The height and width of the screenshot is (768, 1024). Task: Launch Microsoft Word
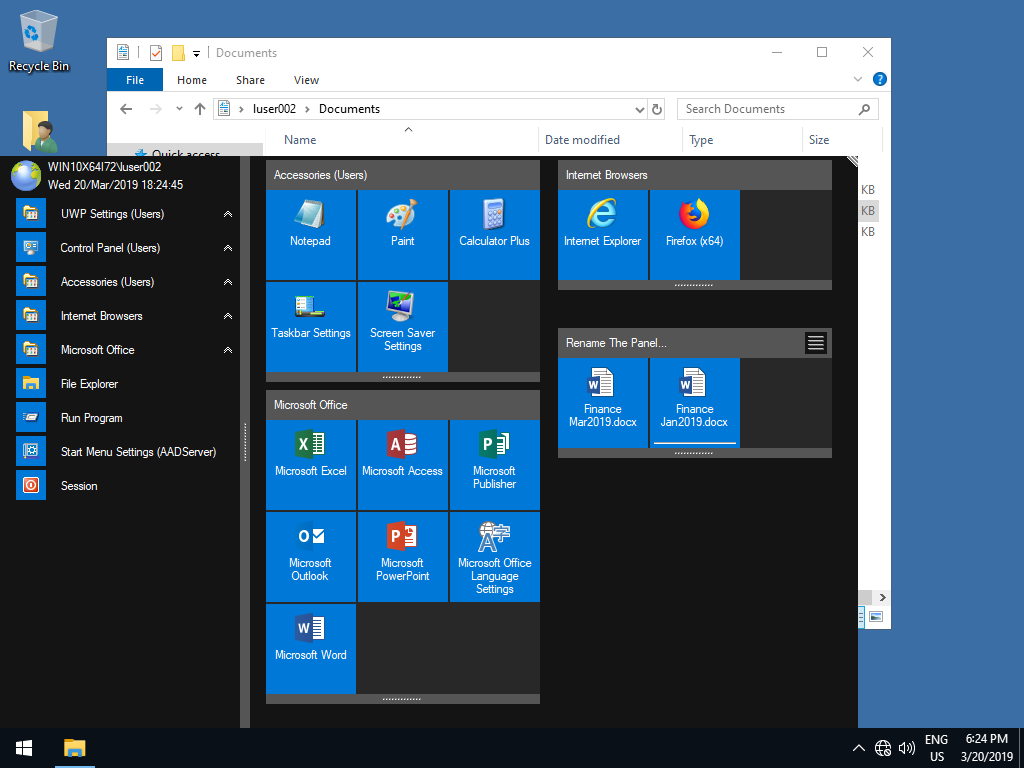(x=310, y=645)
